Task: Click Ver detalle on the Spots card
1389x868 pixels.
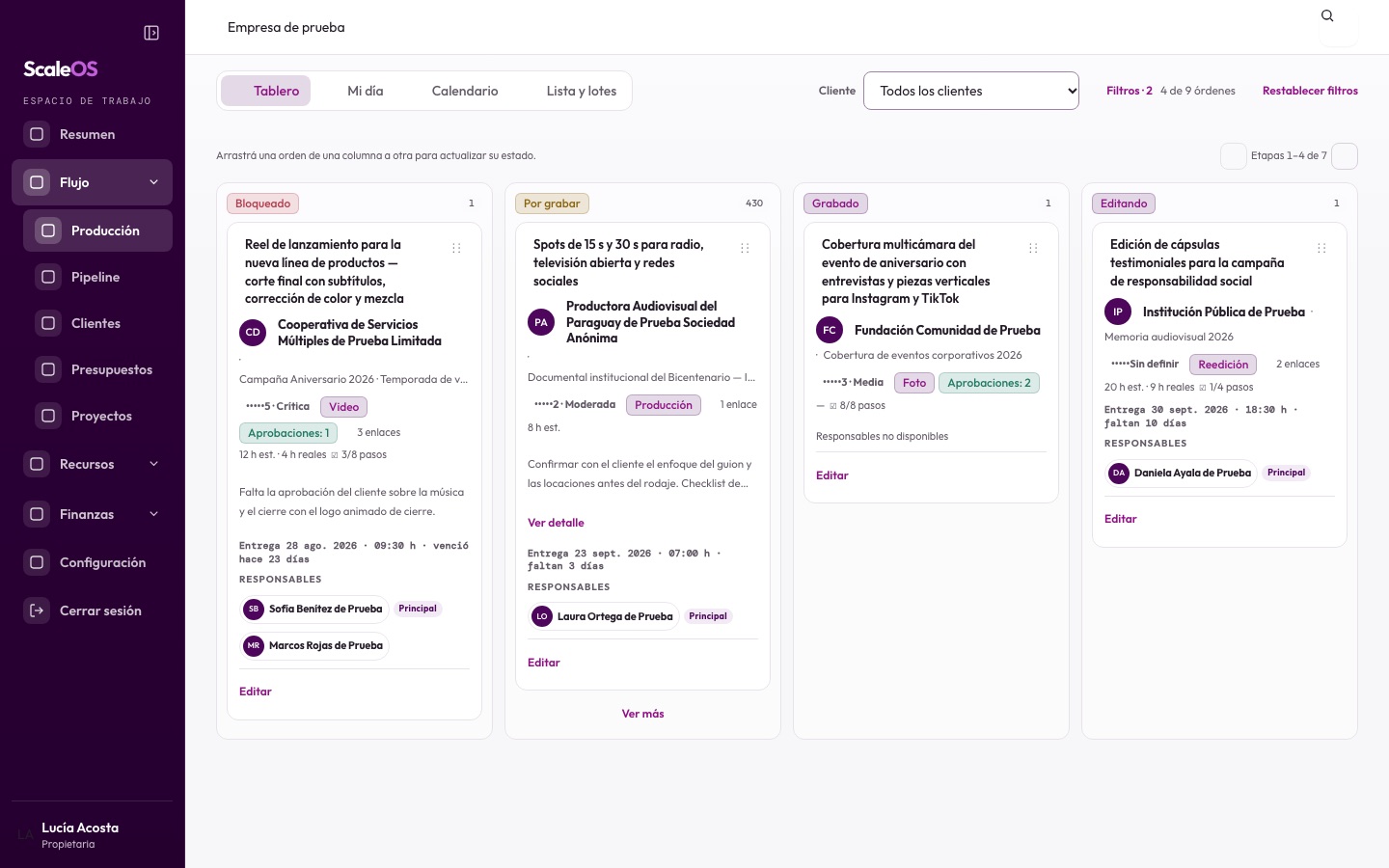Action: (556, 523)
